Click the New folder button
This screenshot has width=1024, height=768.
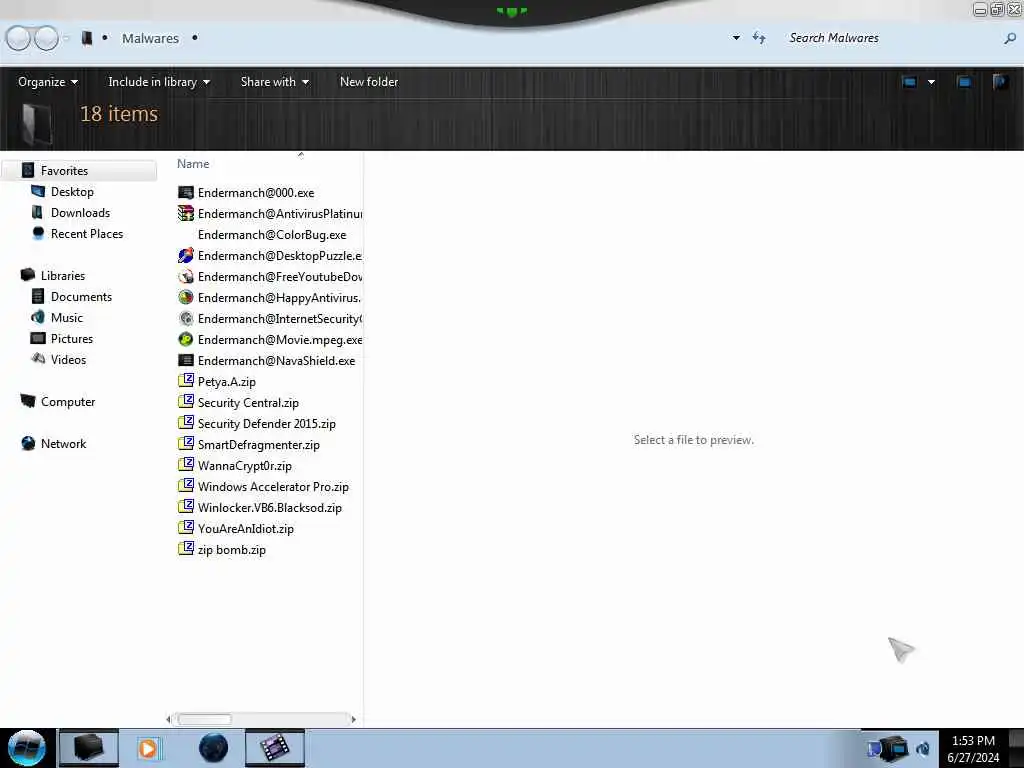click(x=369, y=82)
